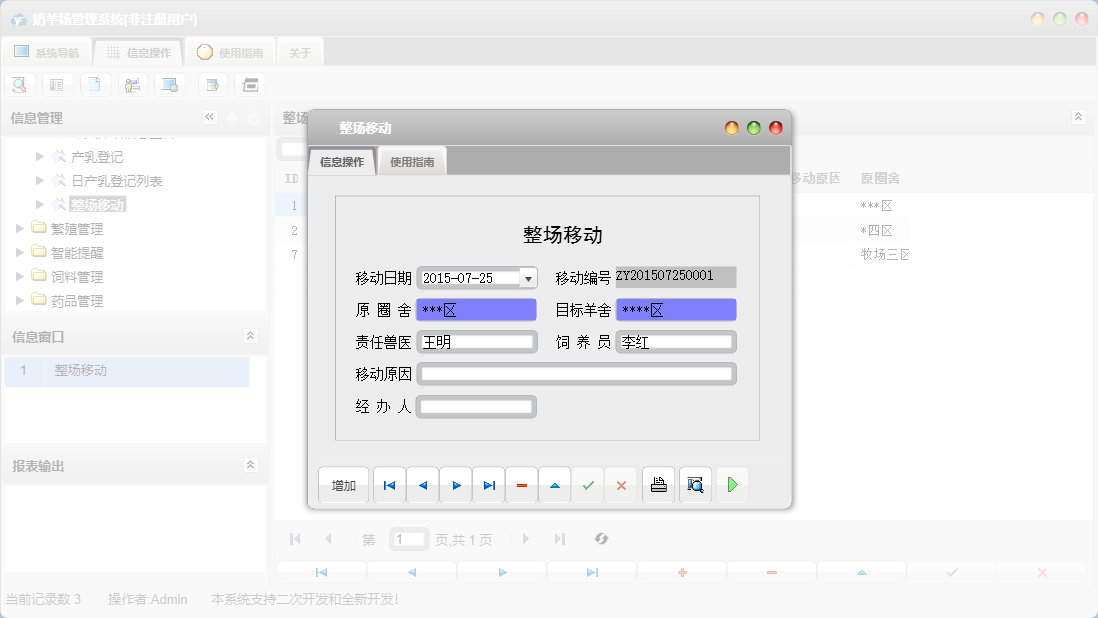The height and width of the screenshot is (618, 1098).
Task: Click the page number input field
Action: pos(409,538)
